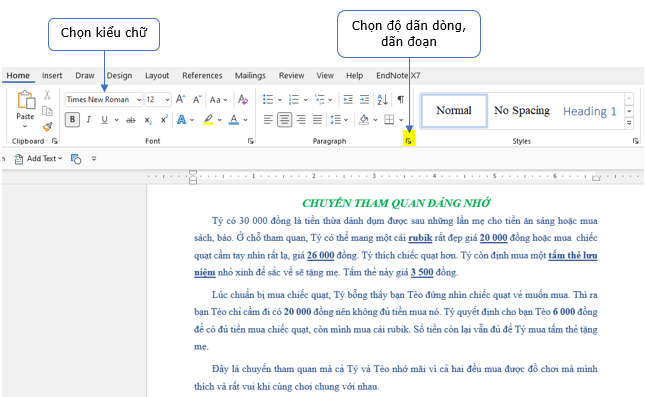Apply borders grid icon
The width and height of the screenshot is (646, 397).
389,120
